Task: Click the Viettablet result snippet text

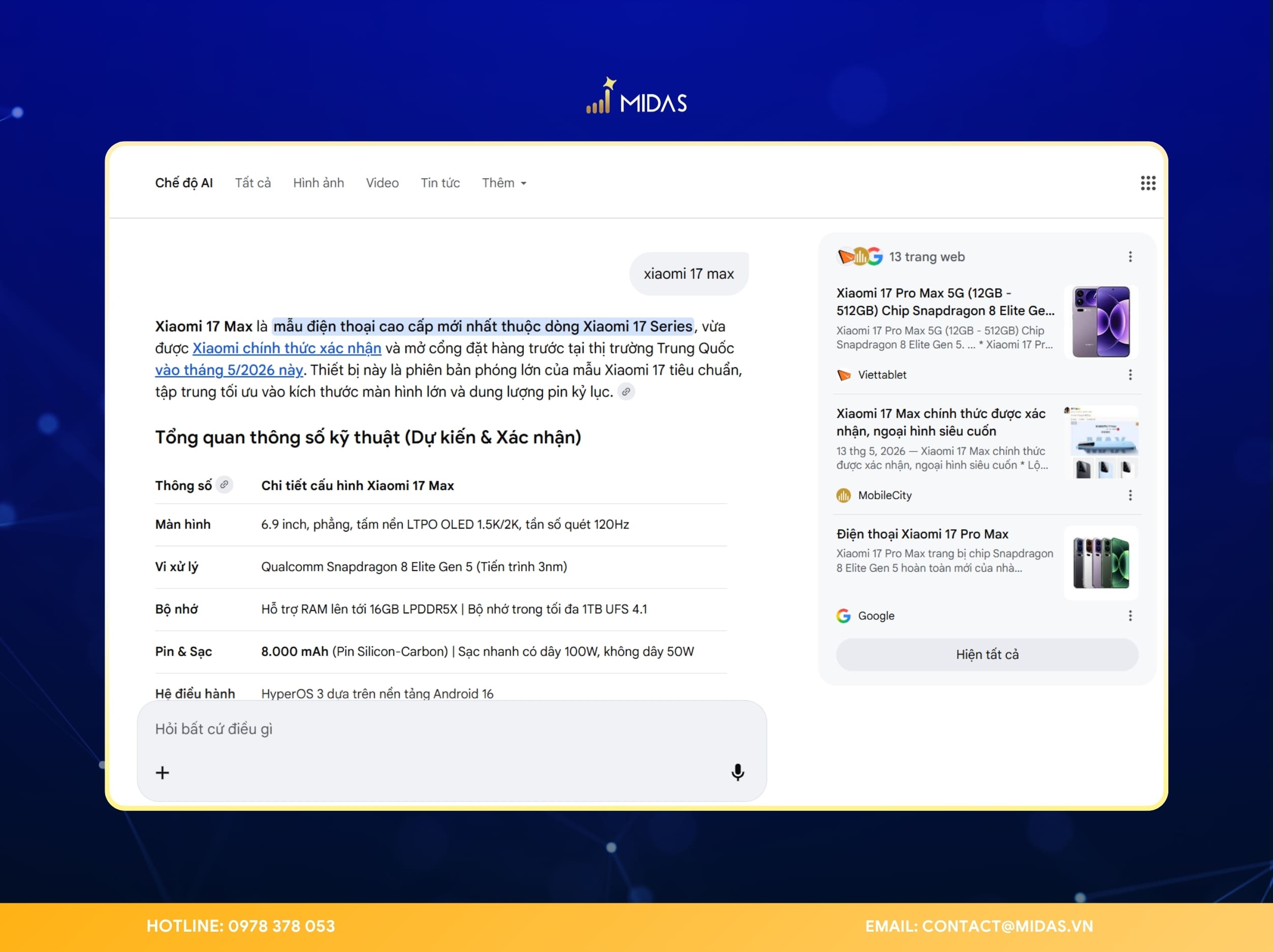Action: tap(944, 338)
